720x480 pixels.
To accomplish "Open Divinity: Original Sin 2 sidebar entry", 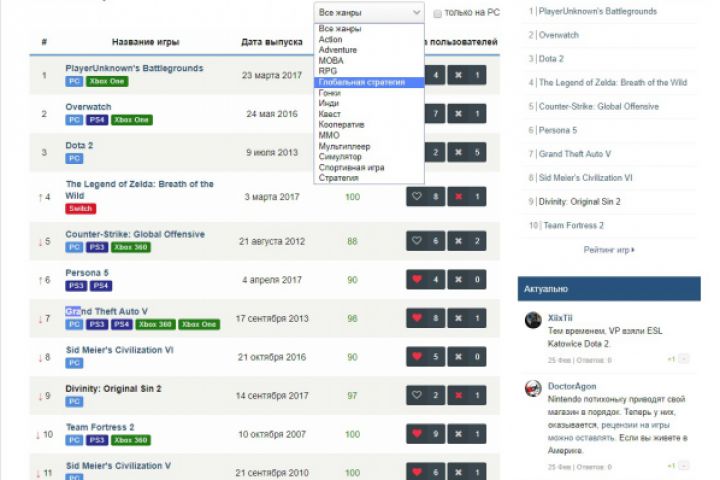I will 579,202.
